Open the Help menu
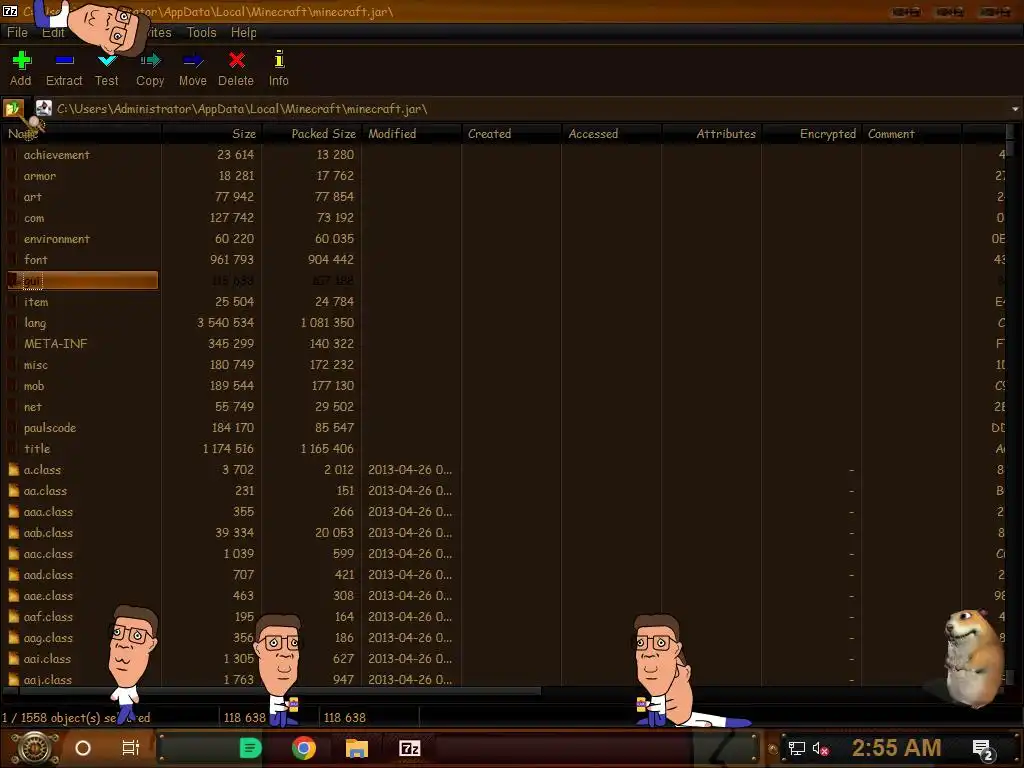This screenshot has height=768, width=1024. click(244, 32)
